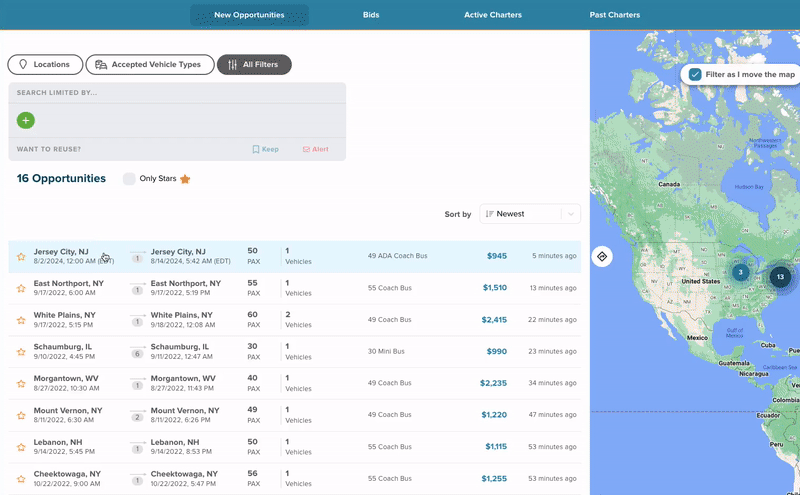Click 5 minutes ago timestamp

coord(554,256)
